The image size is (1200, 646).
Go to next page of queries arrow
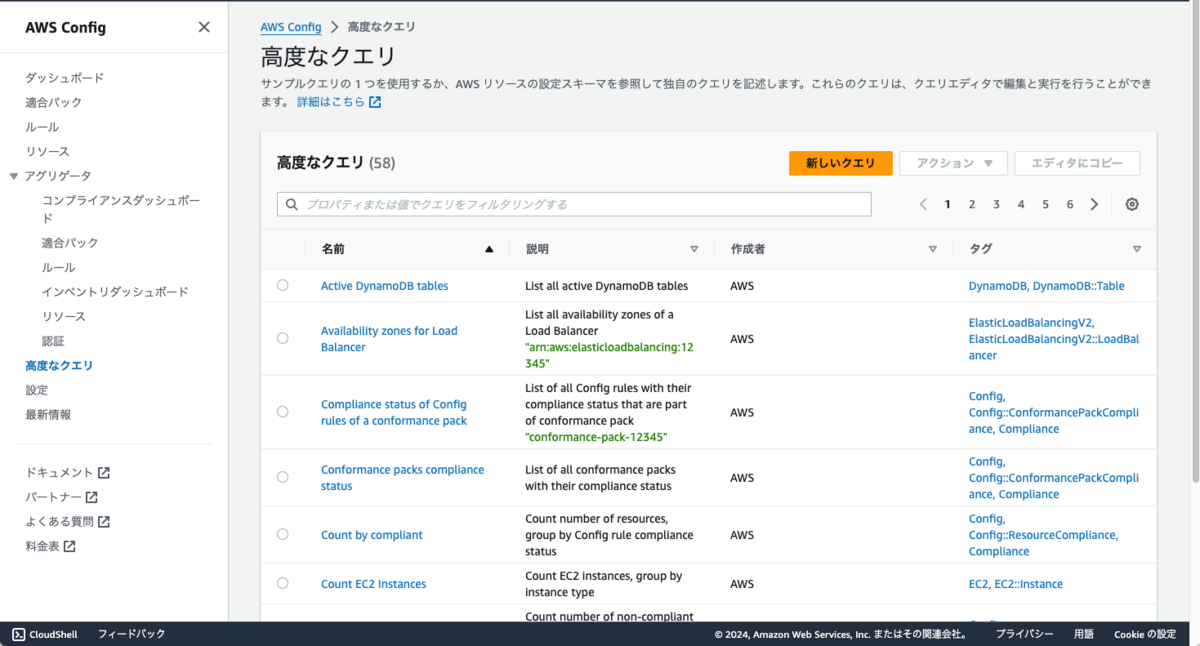point(1094,204)
